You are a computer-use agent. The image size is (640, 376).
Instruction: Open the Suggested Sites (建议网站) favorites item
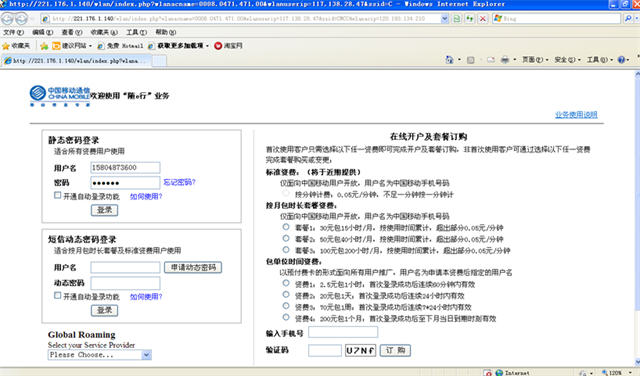click(x=72, y=46)
